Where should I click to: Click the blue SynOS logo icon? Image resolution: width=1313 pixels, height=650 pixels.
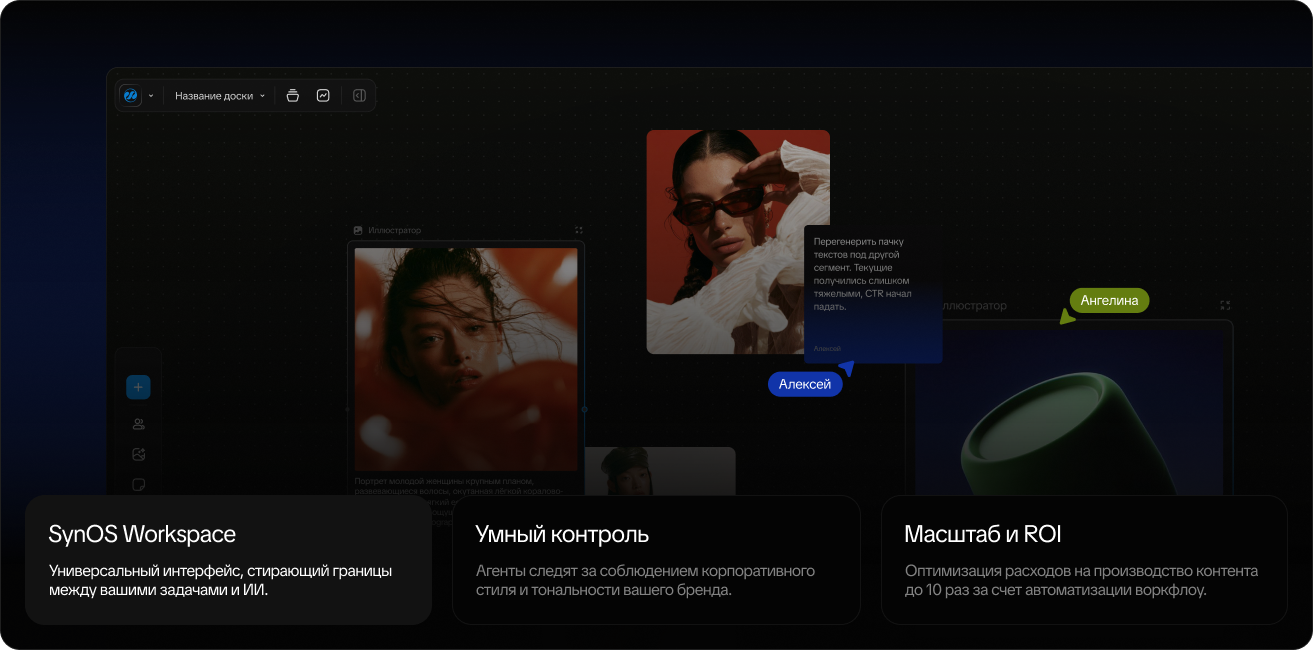click(x=130, y=96)
